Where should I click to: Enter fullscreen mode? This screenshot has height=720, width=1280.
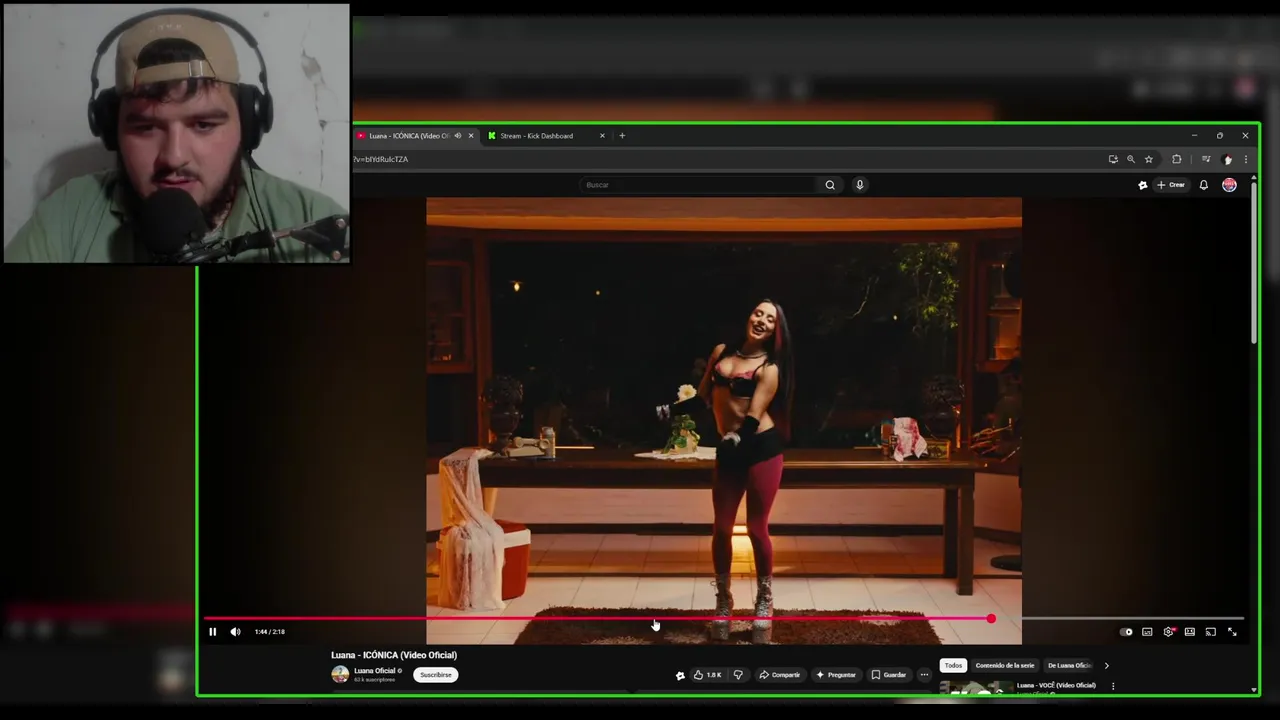[x=1232, y=632]
